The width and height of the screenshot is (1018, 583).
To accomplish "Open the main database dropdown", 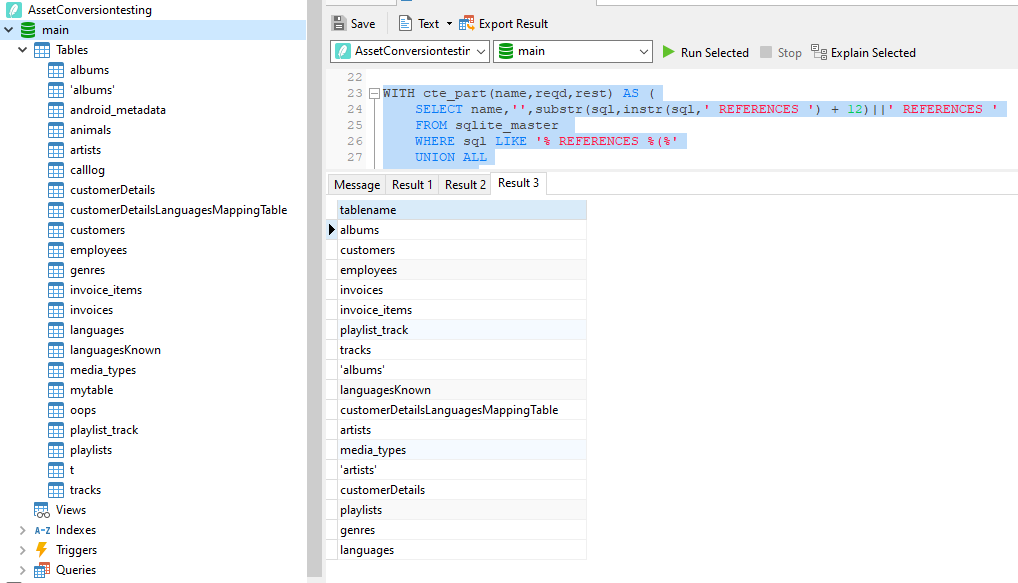I will (643, 51).
